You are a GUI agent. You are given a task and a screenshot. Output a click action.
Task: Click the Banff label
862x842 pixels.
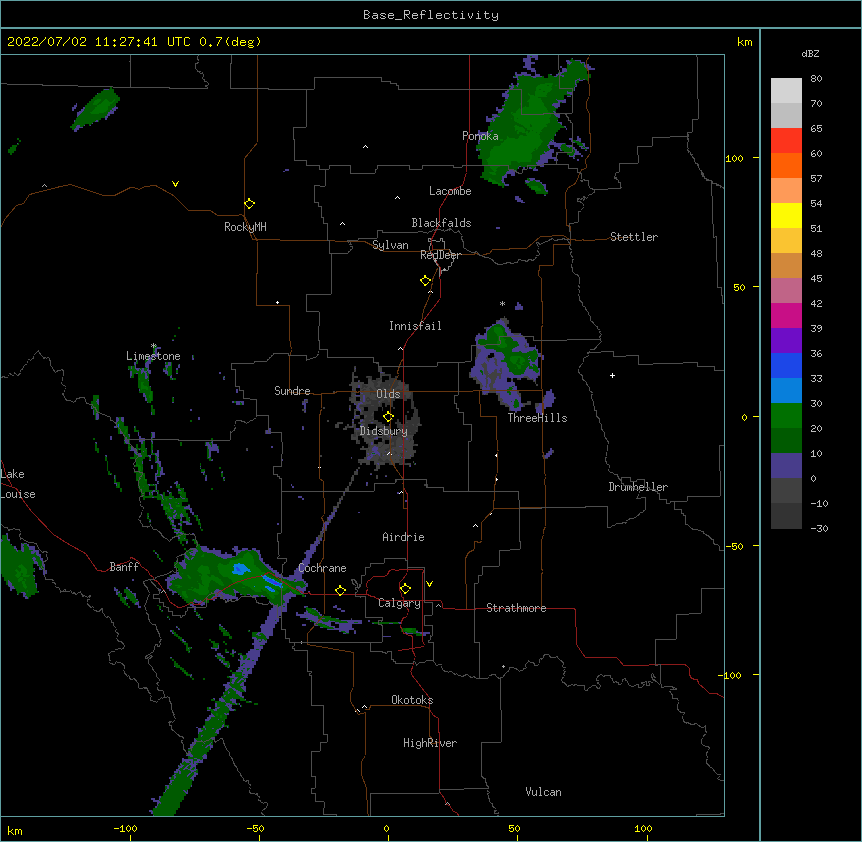pos(124,567)
